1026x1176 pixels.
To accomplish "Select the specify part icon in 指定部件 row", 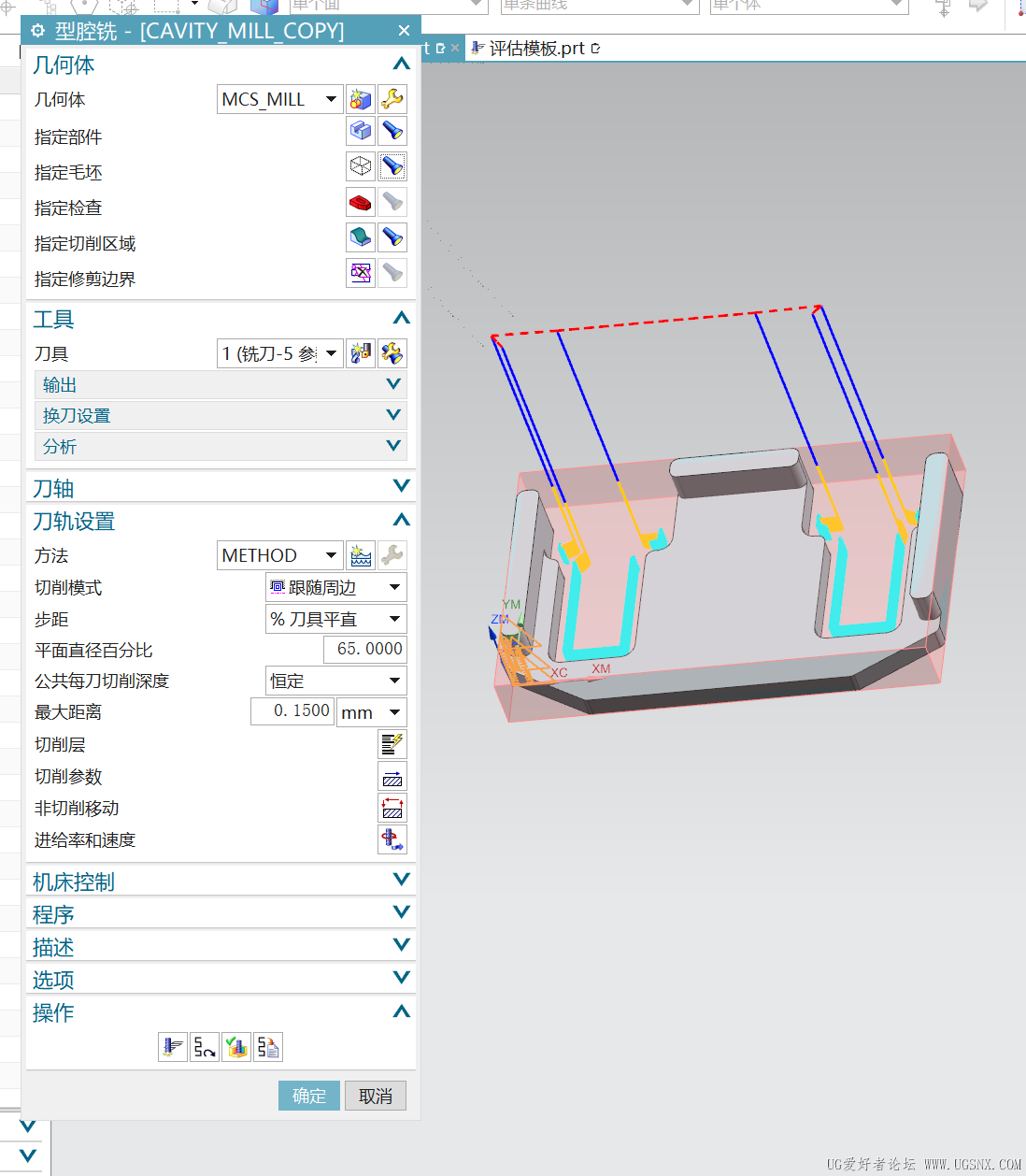I will [361, 131].
